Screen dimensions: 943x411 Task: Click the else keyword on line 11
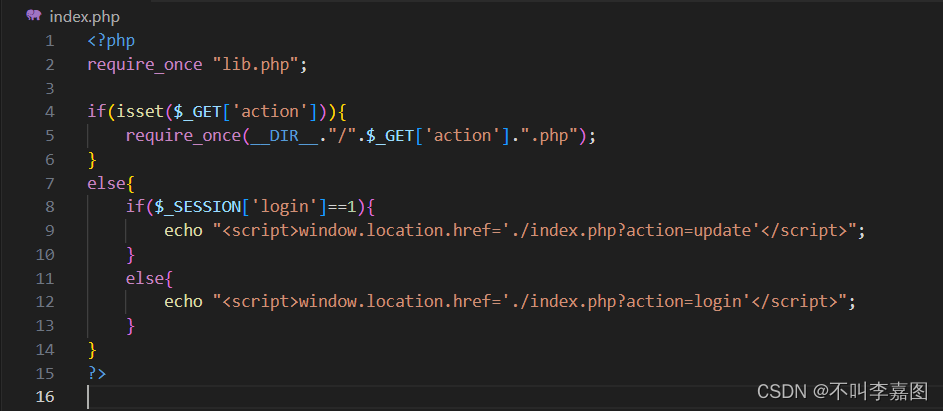click(145, 279)
